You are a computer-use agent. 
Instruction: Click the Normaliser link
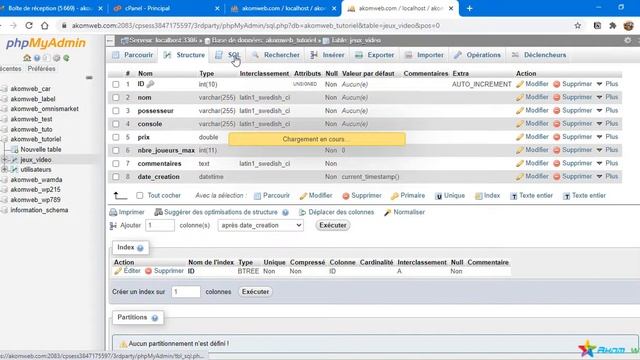(404, 212)
